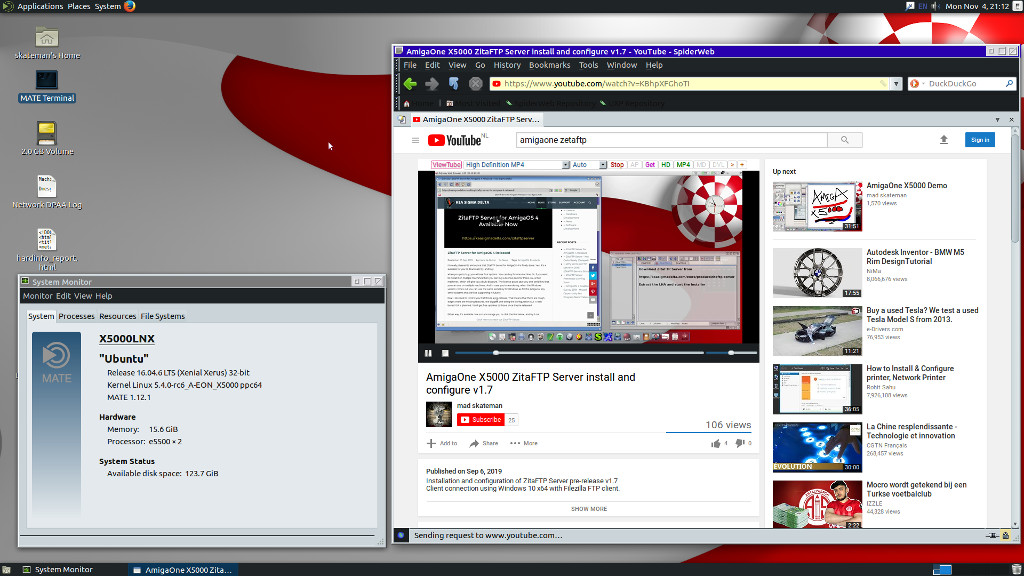1024x576 pixels.
Task: Expand description with SHOW MORE
Action: [589, 509]
